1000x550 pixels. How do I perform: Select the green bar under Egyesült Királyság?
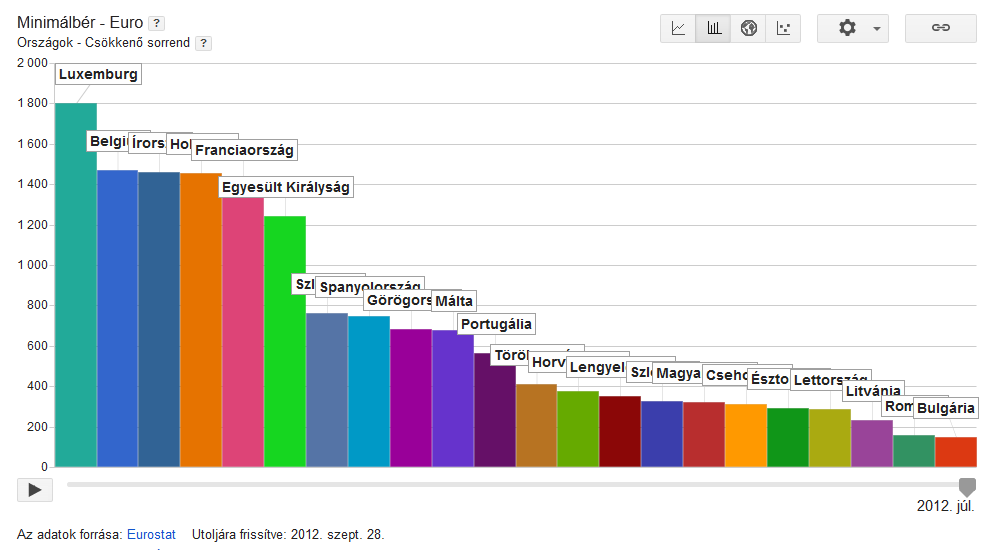pyautogui.click(x=285, y=341)
